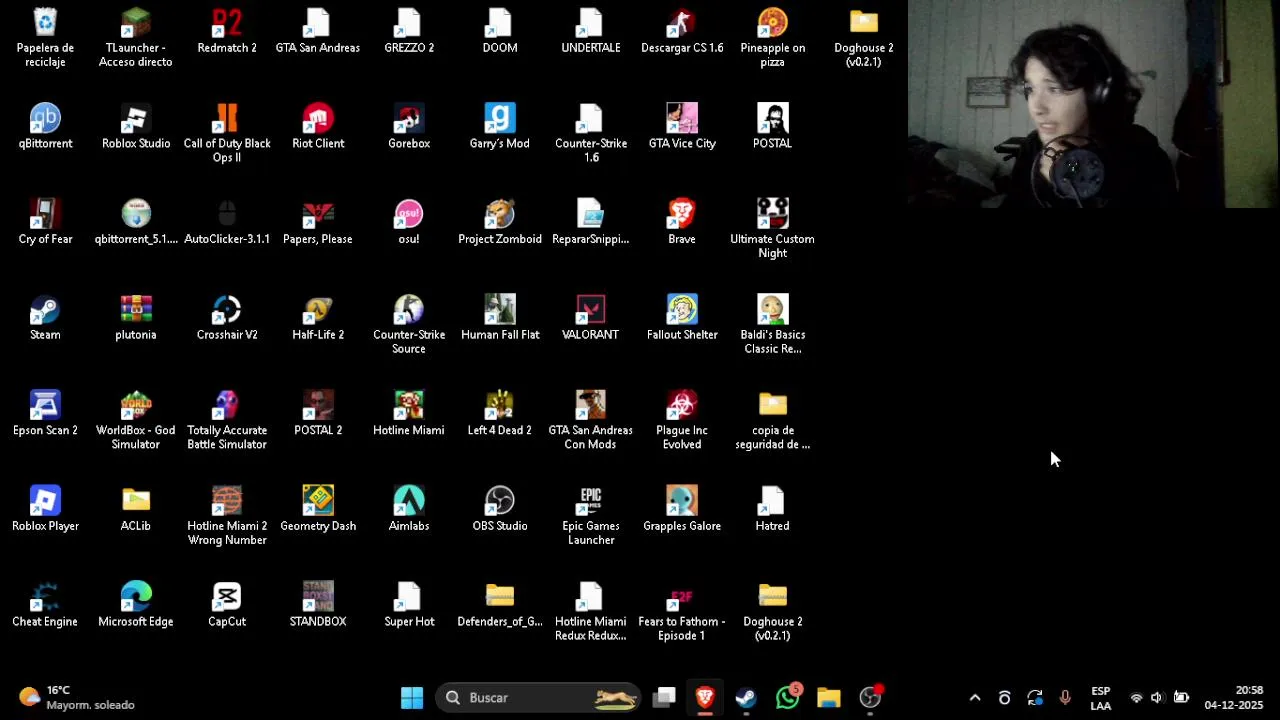
Task: Launch Cheat Engine shortcut
Action: [45, 605]
